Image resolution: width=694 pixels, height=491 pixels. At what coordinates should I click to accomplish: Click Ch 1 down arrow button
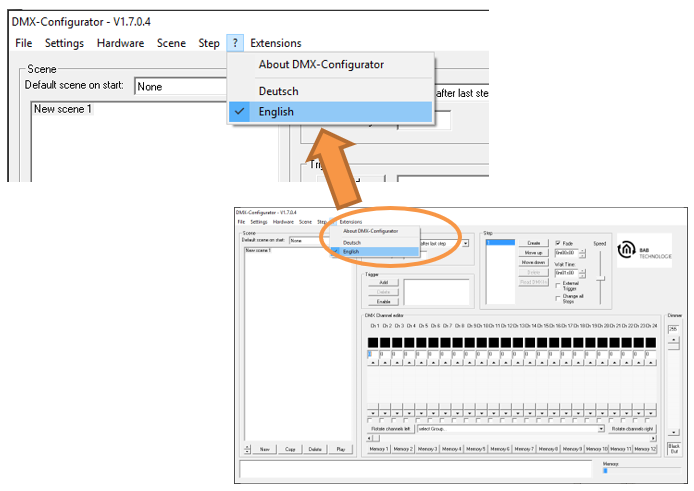pos(373,413)
